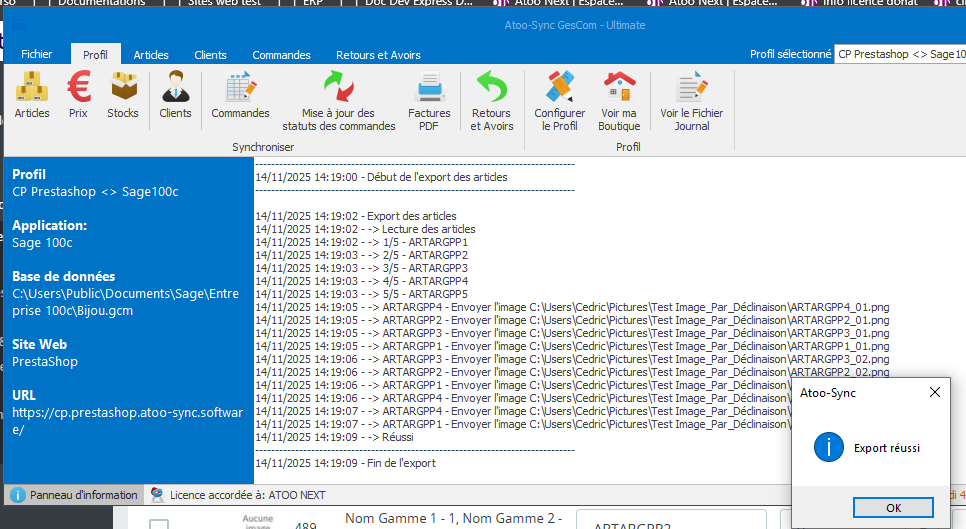The image size is (966, 529).
Task: Click the 'Lecture des articles' log line
Action: tap(365, 229)
